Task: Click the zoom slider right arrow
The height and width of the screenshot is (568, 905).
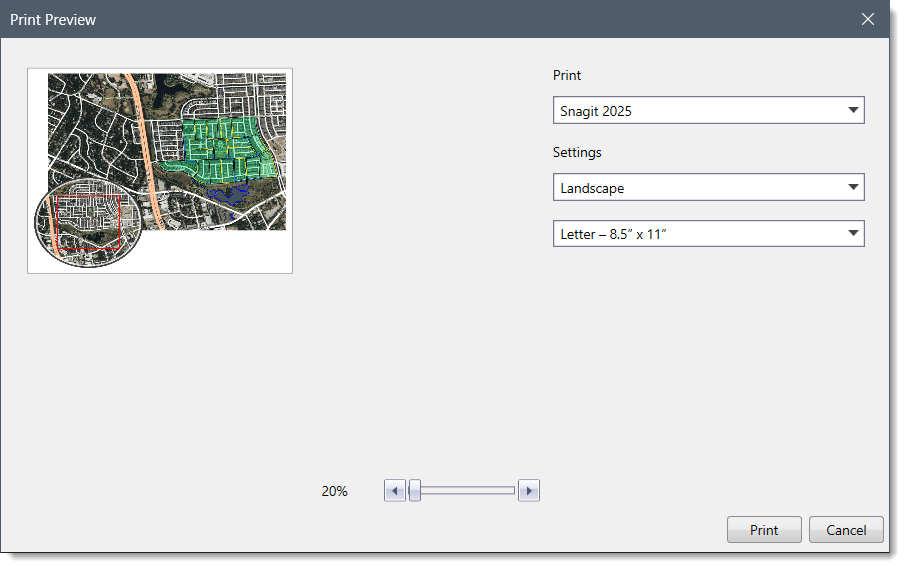Action: (529, 491)
